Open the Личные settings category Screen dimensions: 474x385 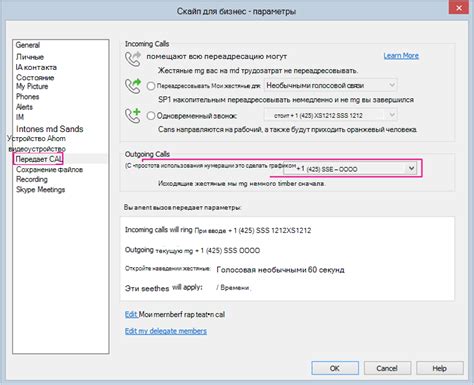point(30,57)
